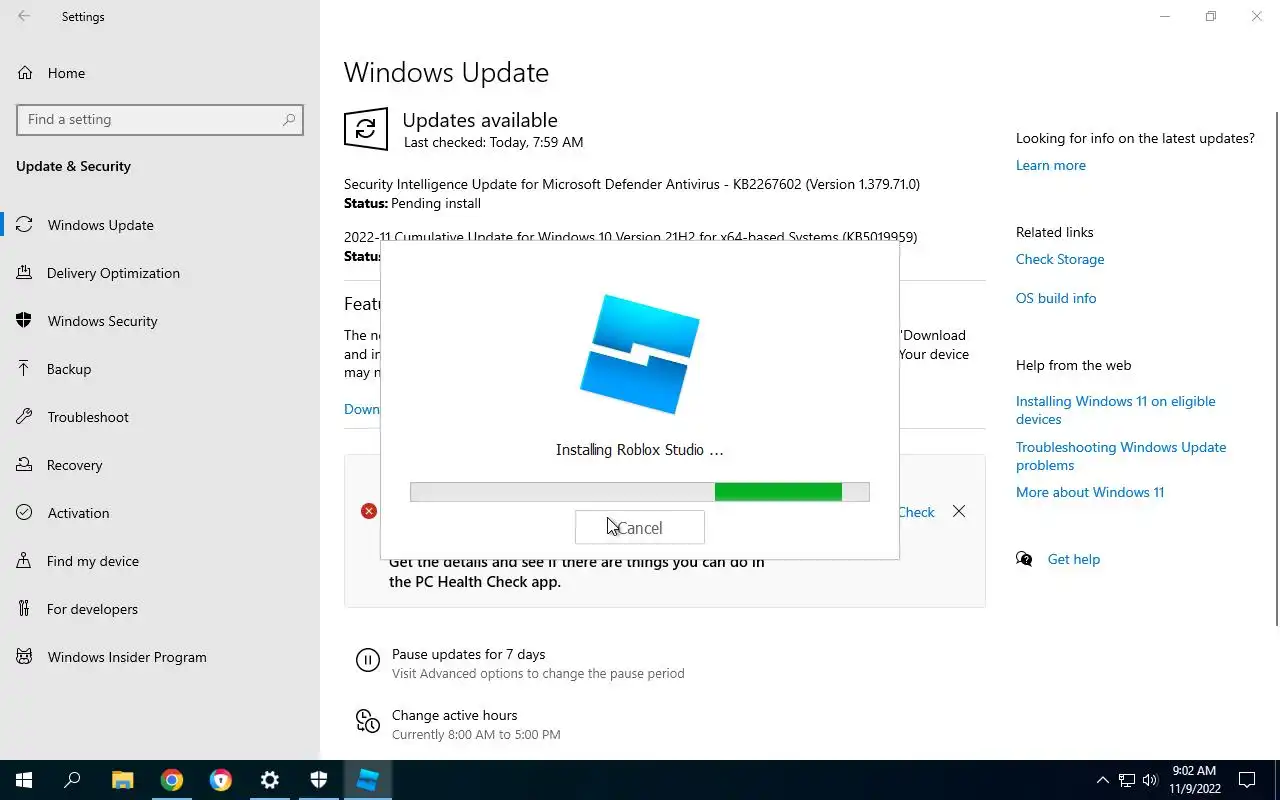Click the Home house icon
This screenshot has width=1280, height=800.
[x=25, y=73]
